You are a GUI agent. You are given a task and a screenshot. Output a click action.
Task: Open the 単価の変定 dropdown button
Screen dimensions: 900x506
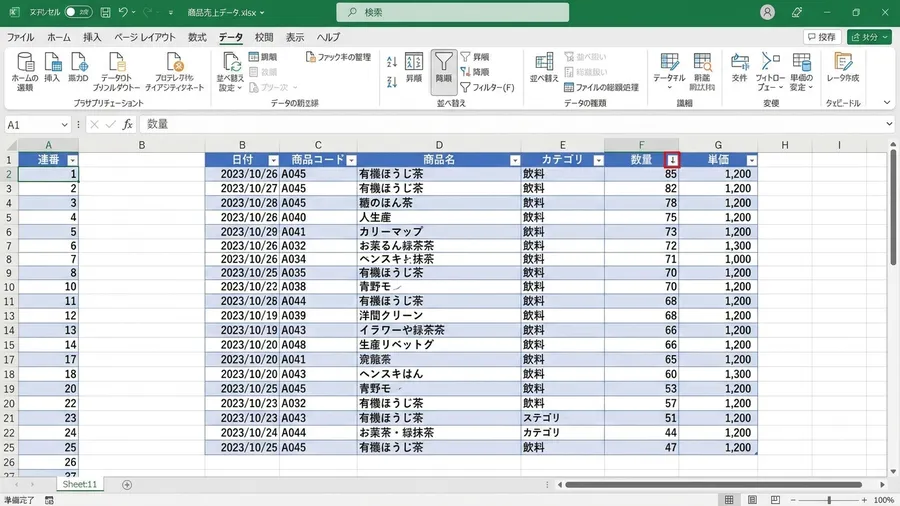[x=801, y=72]
